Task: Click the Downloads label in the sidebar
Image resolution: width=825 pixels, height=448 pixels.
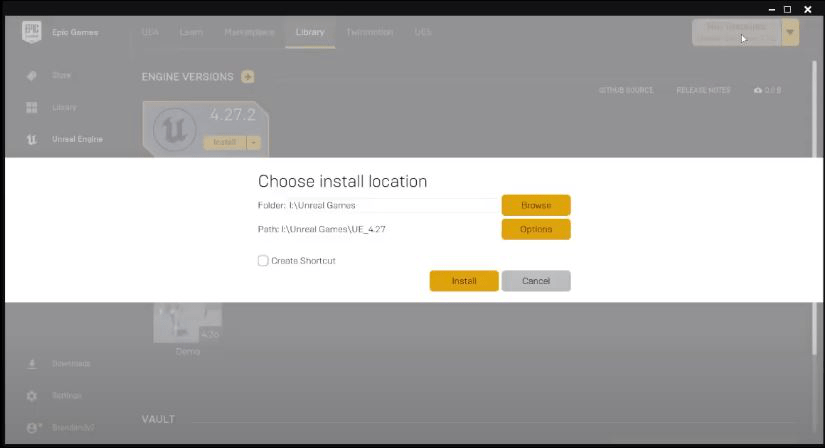Action: click(71, 364)
